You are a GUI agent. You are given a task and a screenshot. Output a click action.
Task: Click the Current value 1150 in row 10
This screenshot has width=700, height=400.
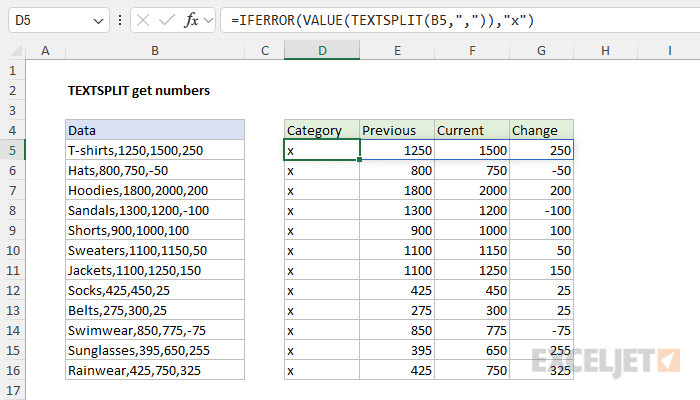(x=472, y=250)
